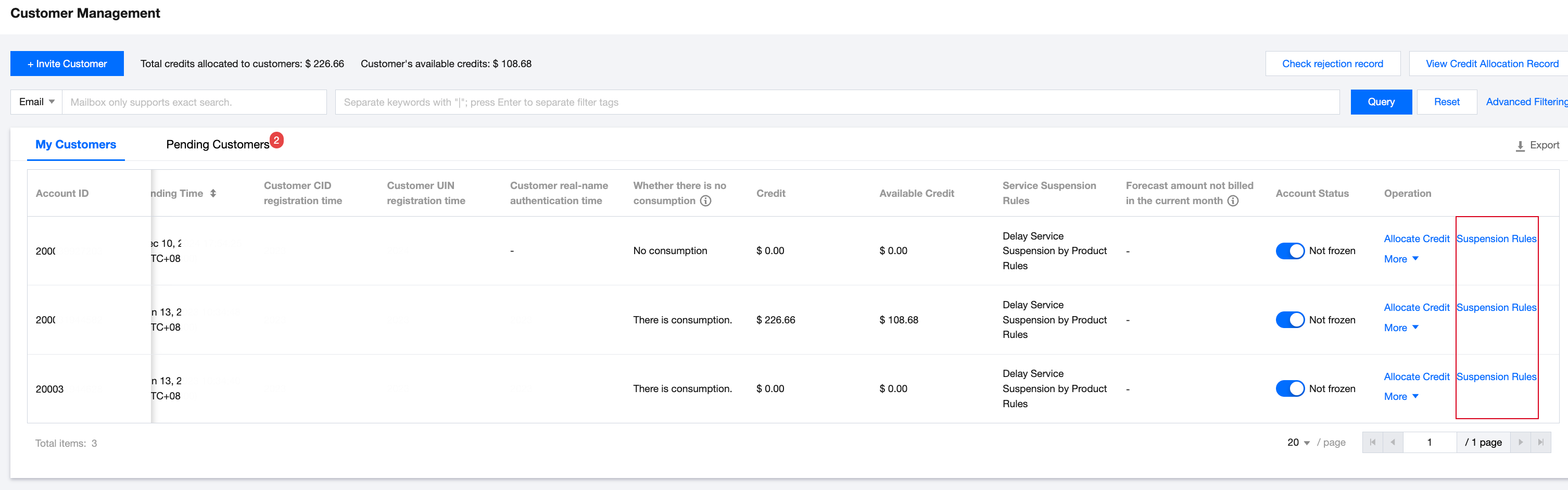Click the Invite Customer button

(x=67, y=64)
